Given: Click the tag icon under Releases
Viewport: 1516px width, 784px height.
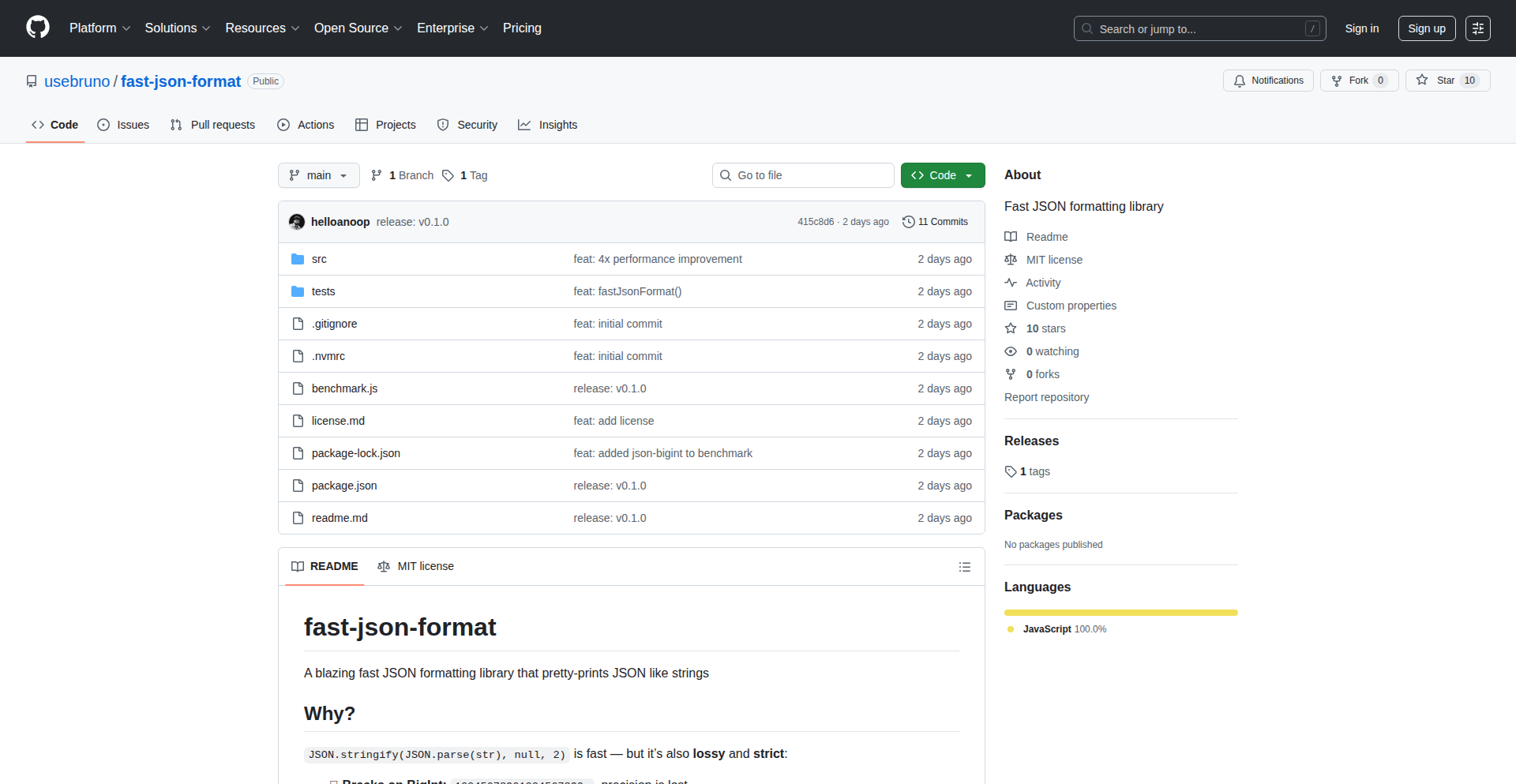Looking at the screenshot, I should click(1011, 471).
